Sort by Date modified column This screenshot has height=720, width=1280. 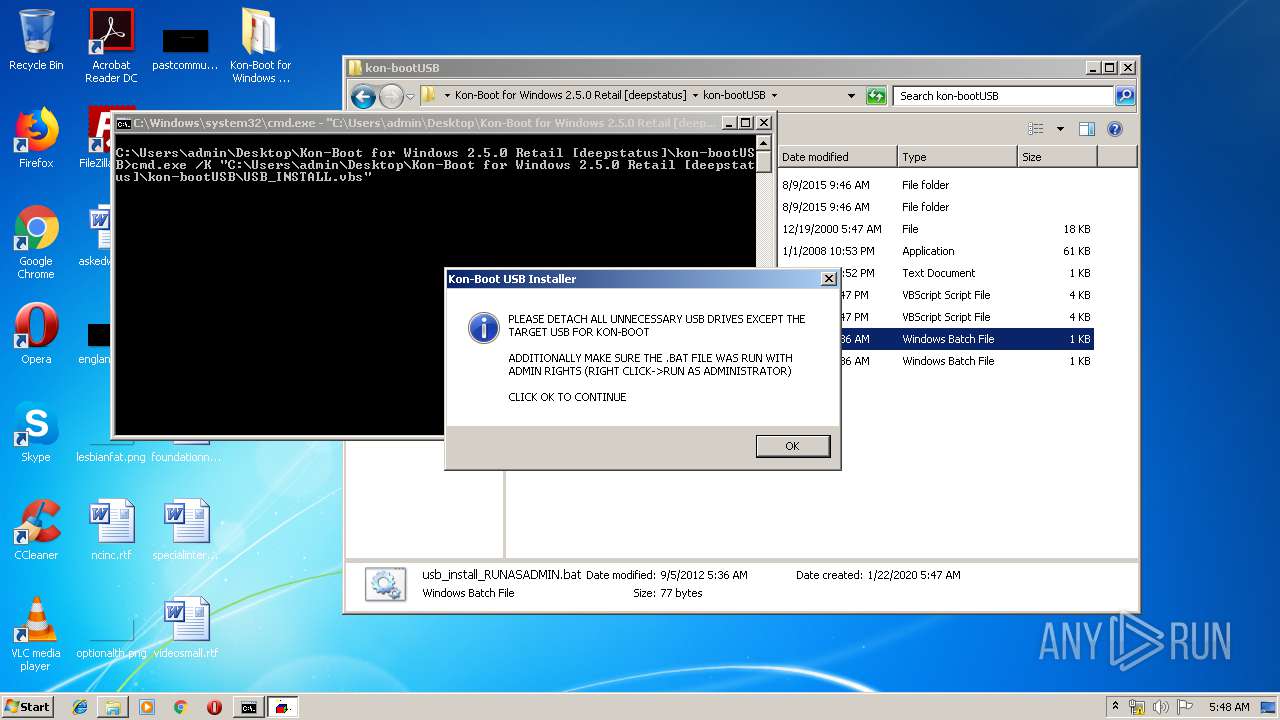837,157
